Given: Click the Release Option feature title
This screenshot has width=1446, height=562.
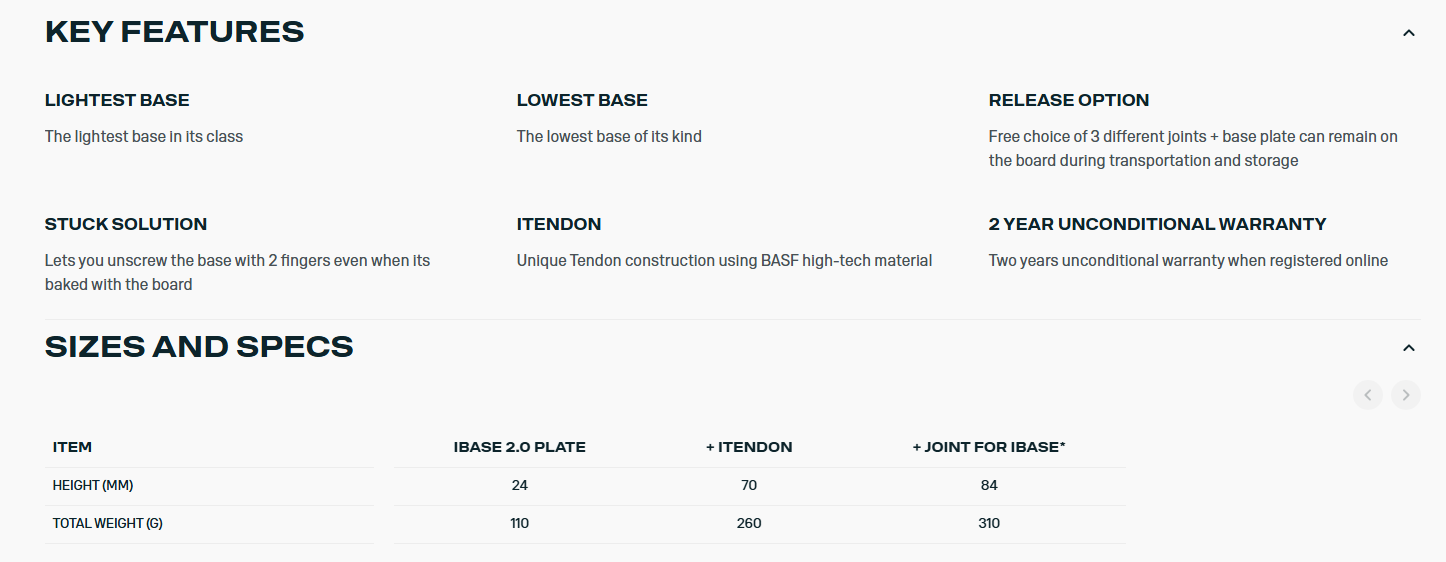Looking at the screenshot, I should [1068, 100].
